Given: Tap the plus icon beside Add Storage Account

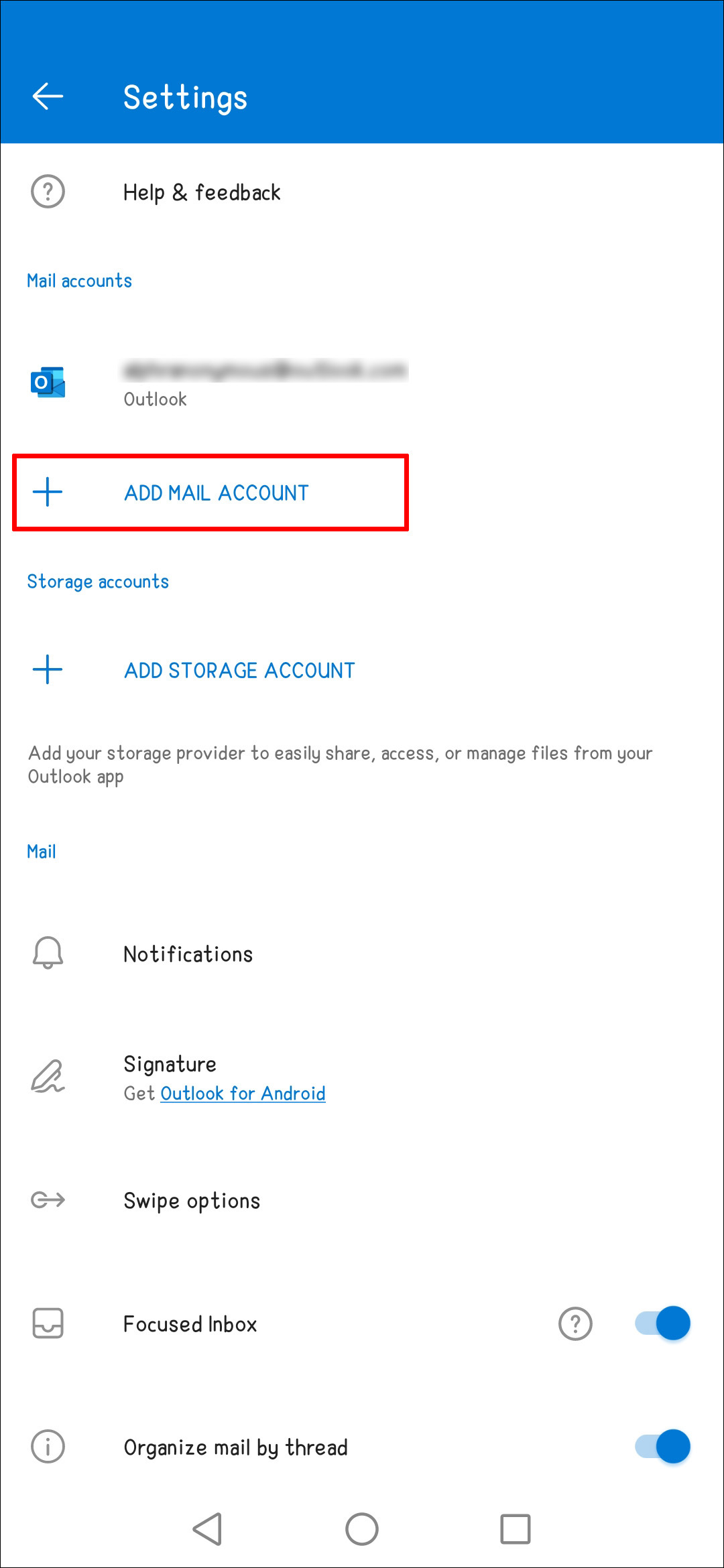Looking at the screenshot, I should coord(48,670).
